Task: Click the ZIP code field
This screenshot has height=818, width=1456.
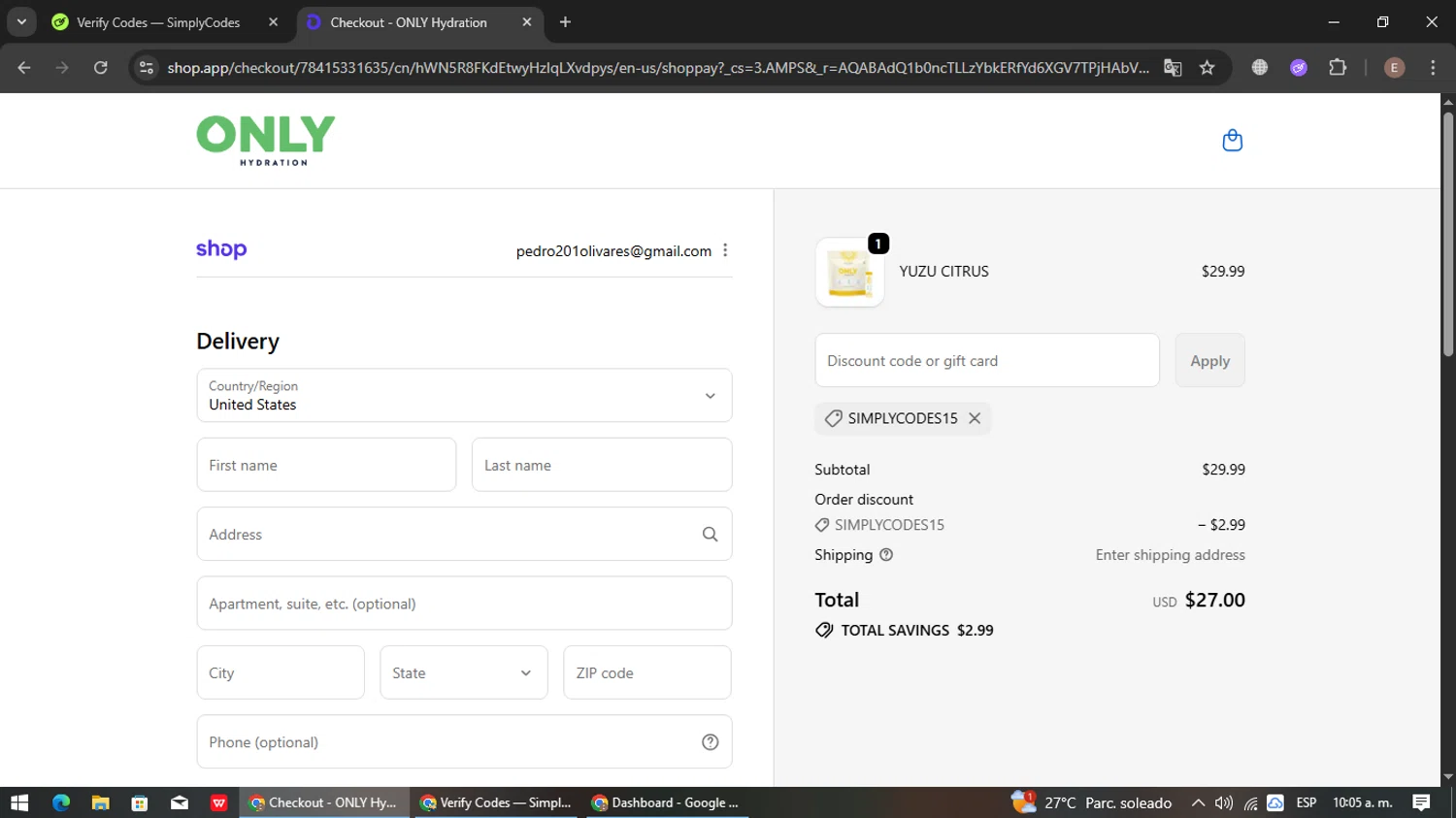Action: click(647, 672)
